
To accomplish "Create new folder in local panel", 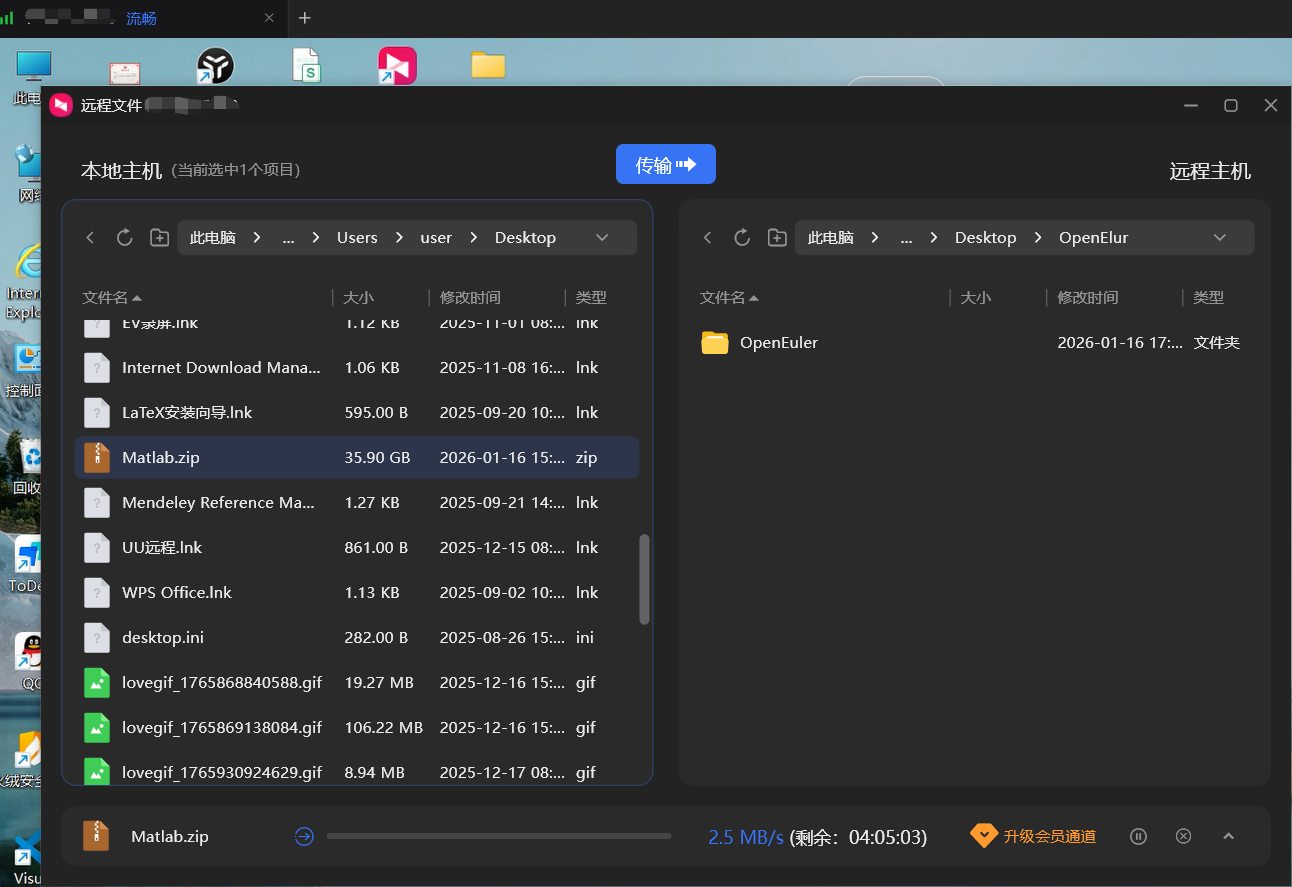I will tap(159, 238).
